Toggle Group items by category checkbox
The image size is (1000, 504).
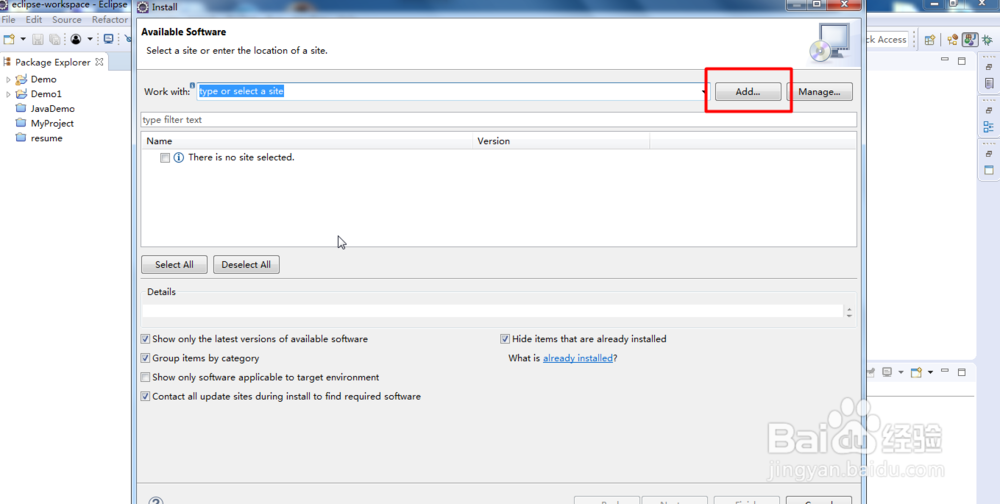145,359
